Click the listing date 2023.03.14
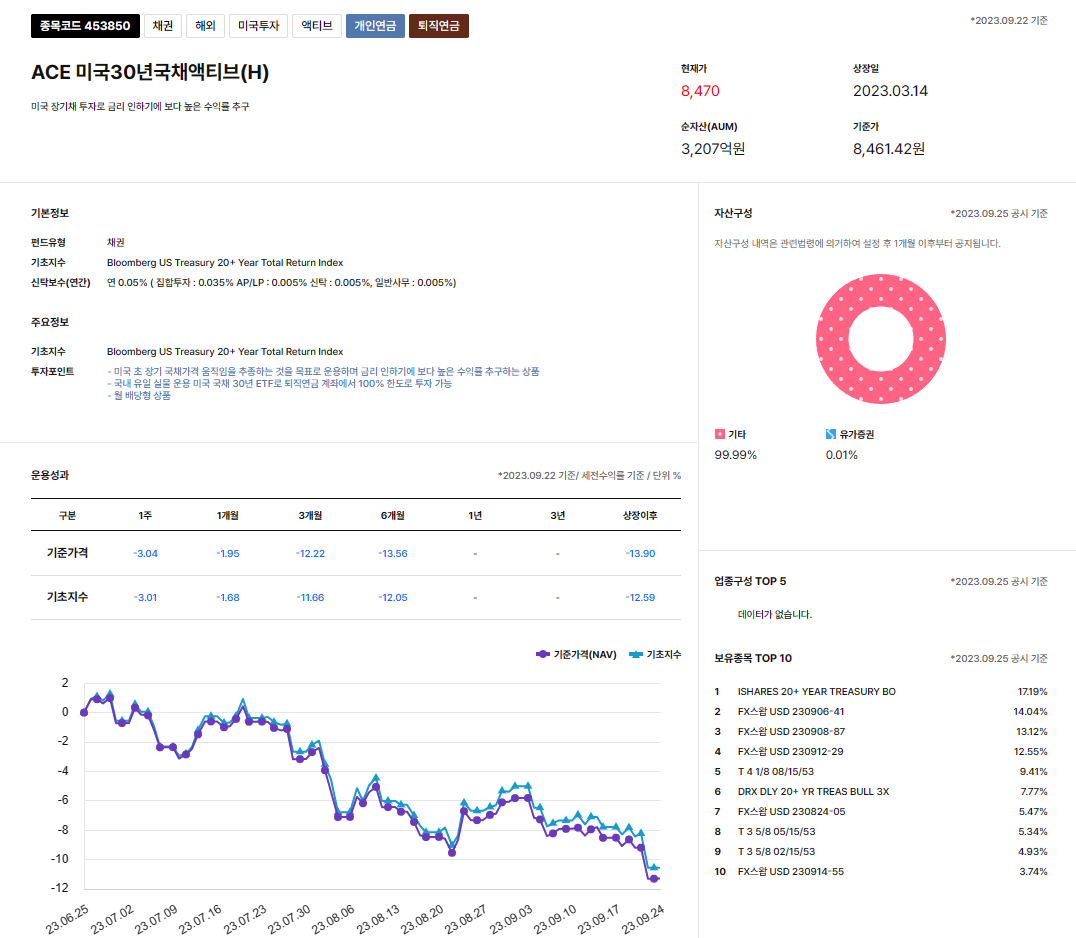Viewport: 1076px width, 938px height. coord(890,91)
